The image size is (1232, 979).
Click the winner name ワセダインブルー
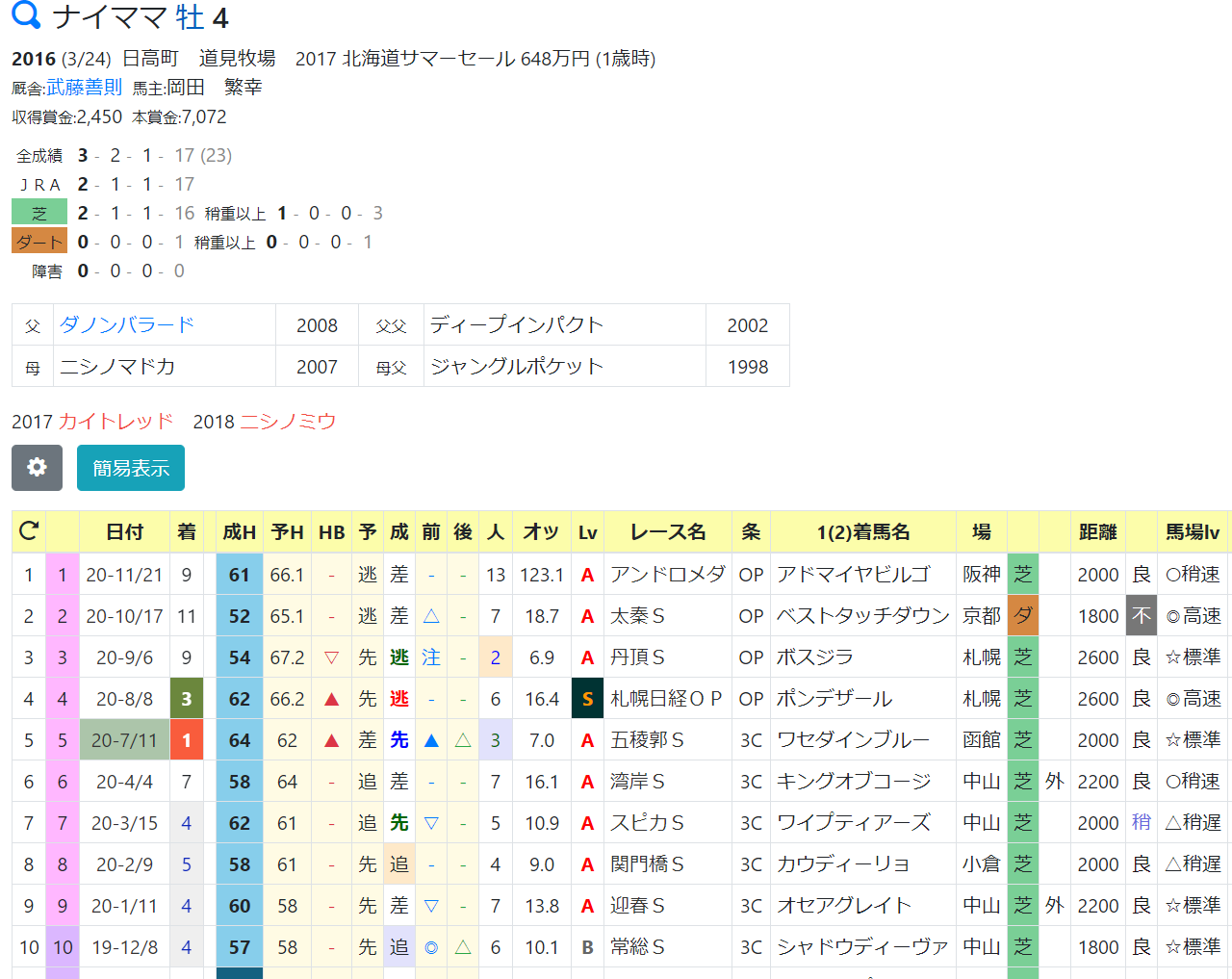pos(854,740)
